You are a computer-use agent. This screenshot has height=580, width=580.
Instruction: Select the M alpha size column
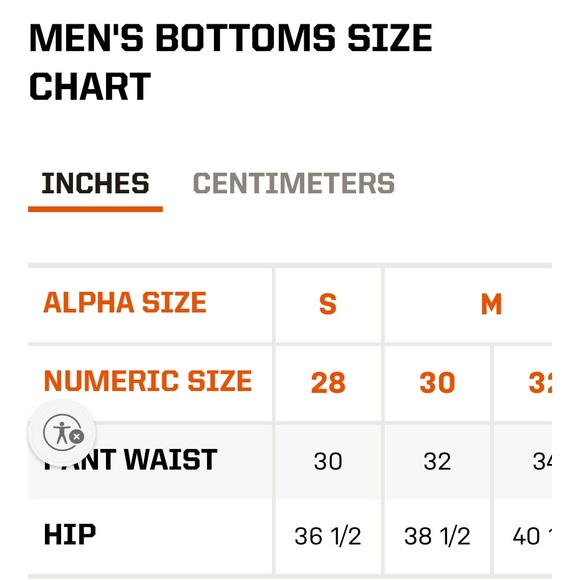(x=491, y=304)
